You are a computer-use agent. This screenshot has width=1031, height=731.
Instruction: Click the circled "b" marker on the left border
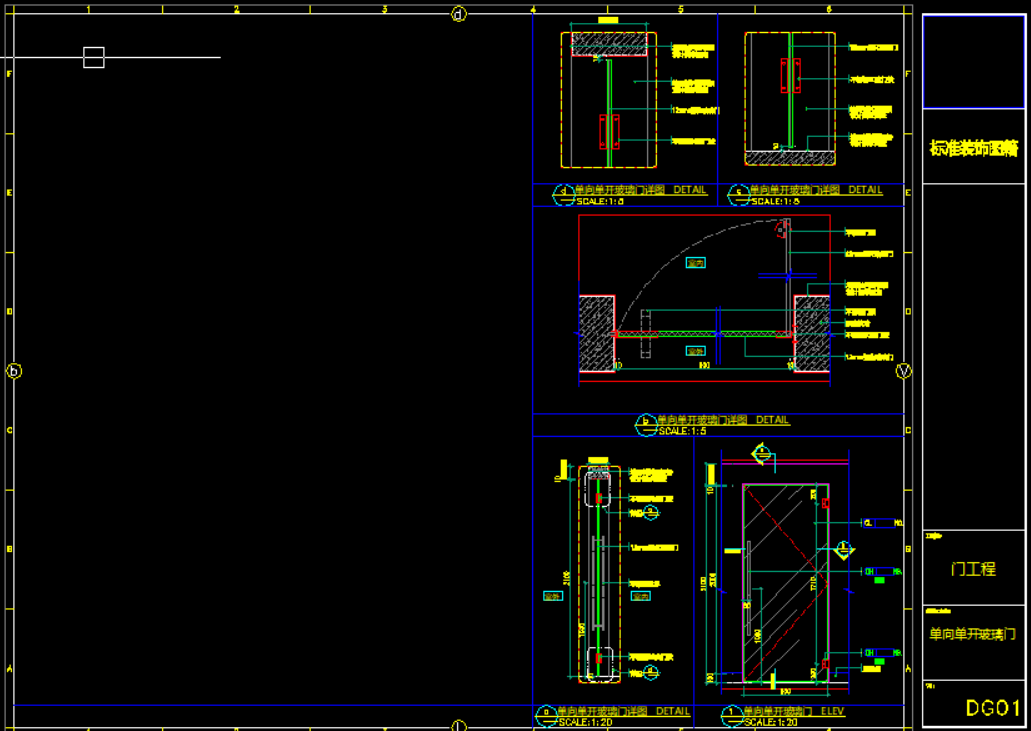[x=14, y=371]
